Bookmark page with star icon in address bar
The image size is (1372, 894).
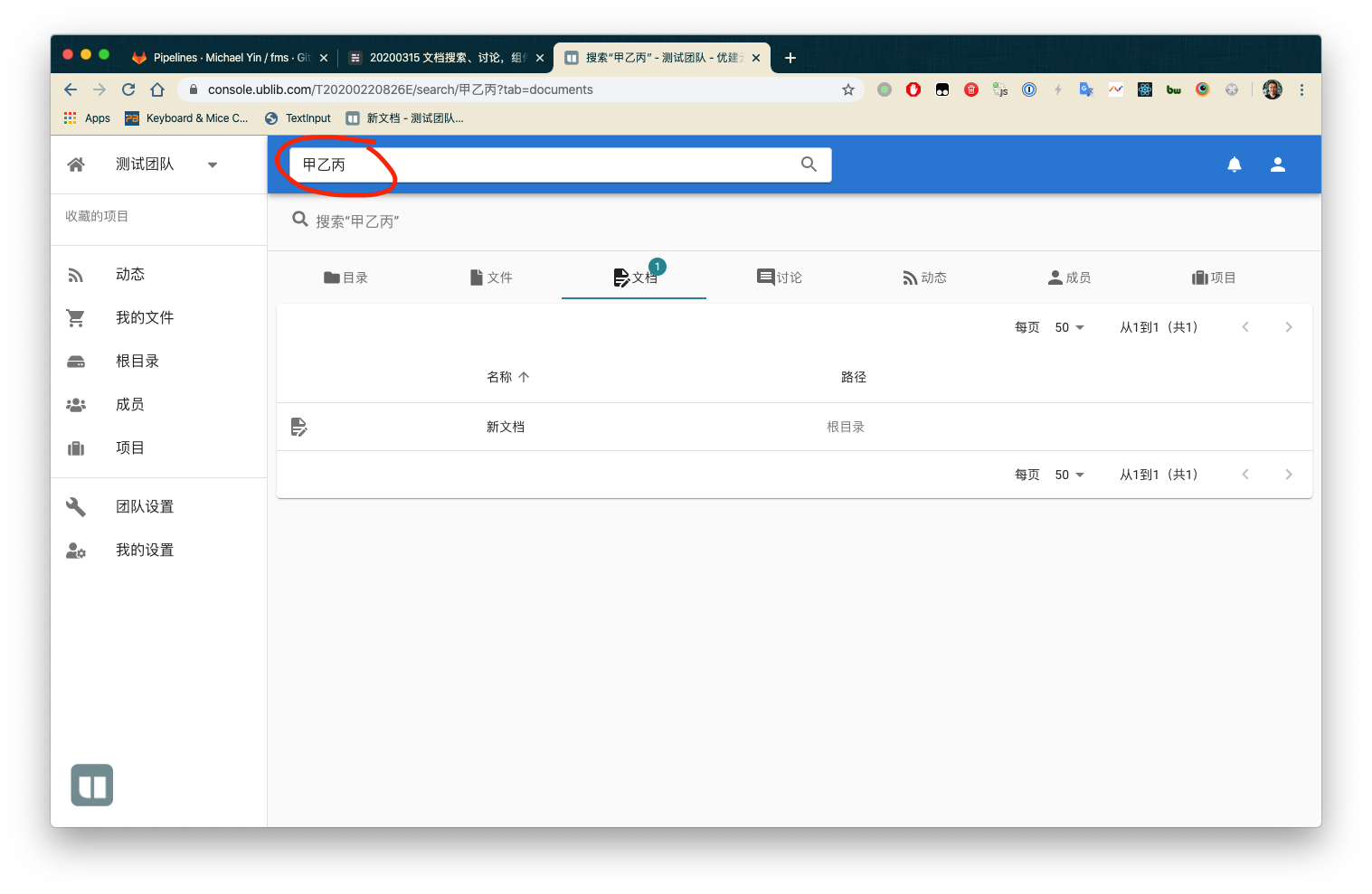[847, 89]
